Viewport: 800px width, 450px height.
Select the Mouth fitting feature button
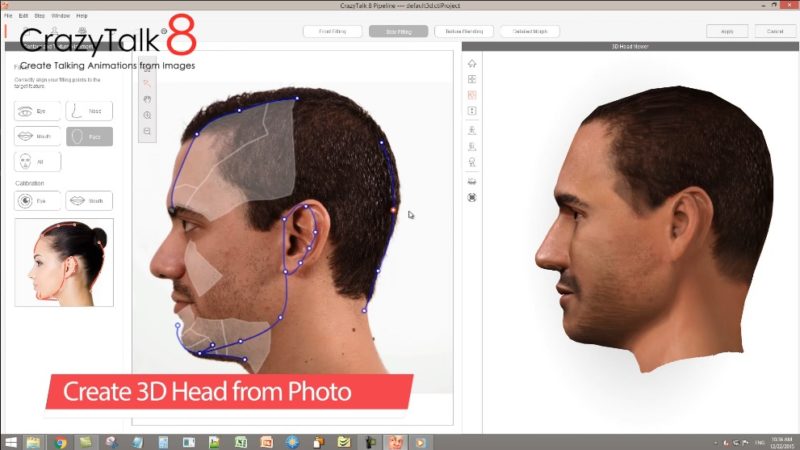pos(37,136)
